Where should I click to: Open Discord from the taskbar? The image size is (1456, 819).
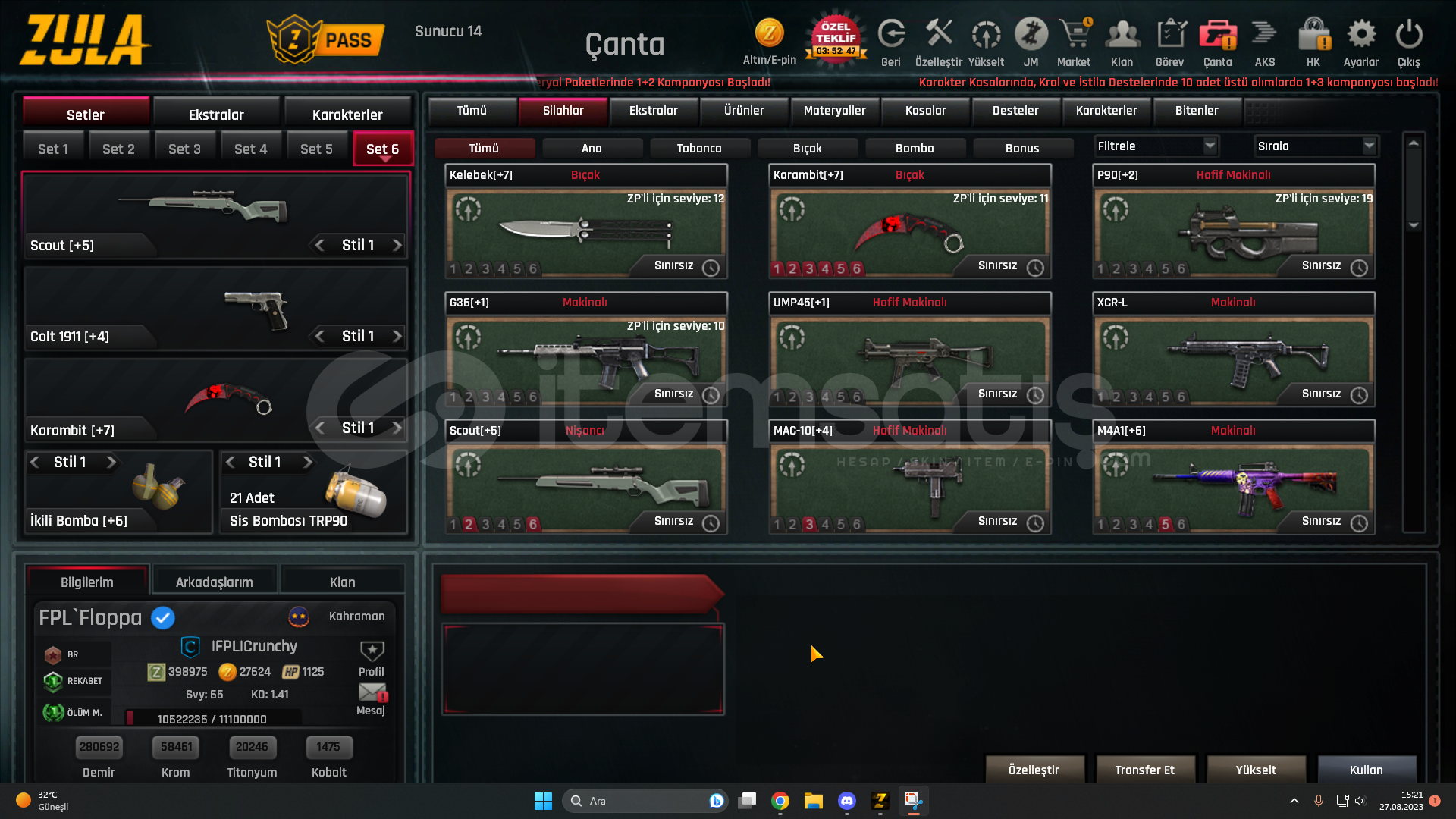[x=847, y=801]
